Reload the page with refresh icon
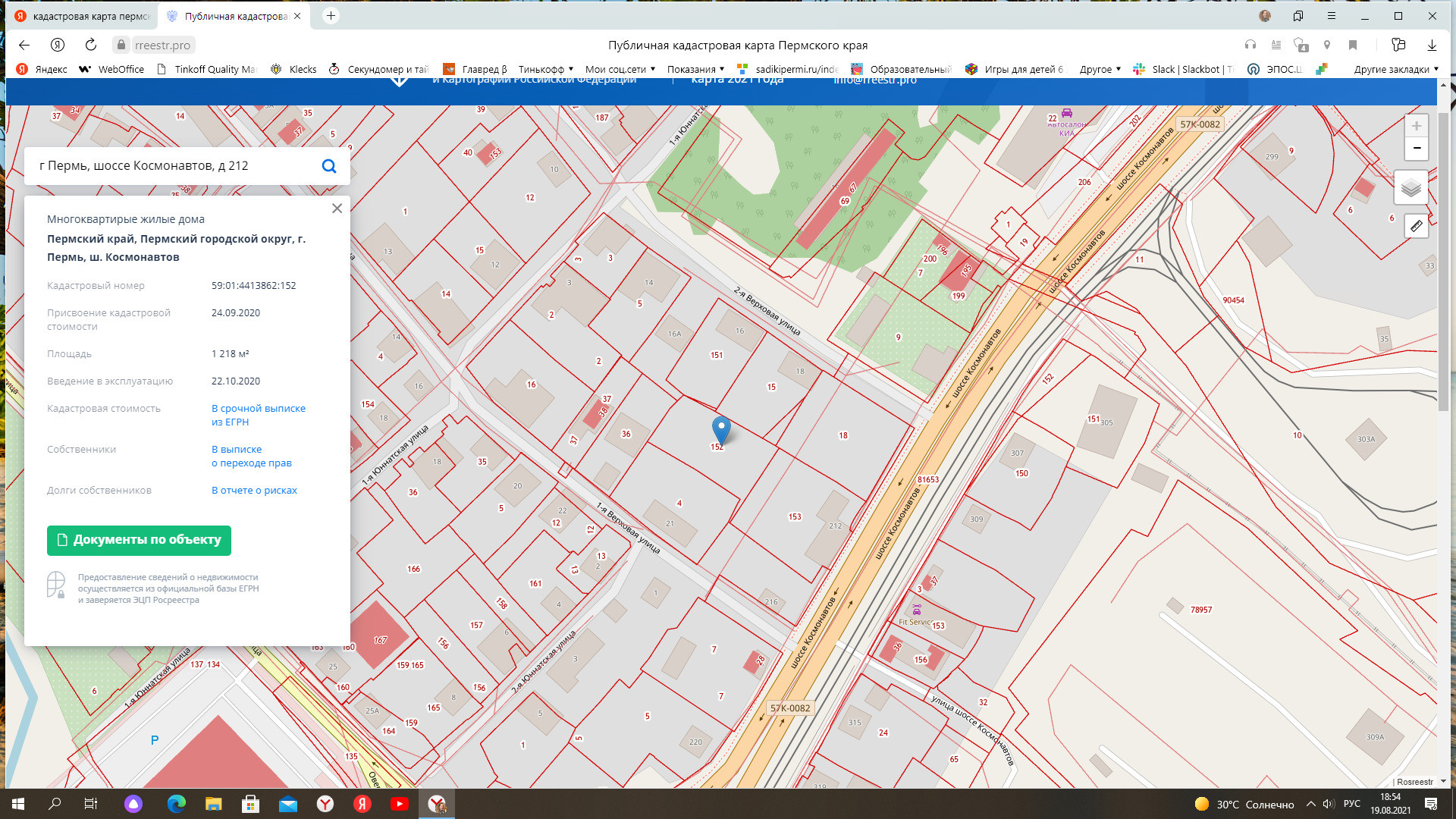The image size is (1456, 819). [91, 45]
